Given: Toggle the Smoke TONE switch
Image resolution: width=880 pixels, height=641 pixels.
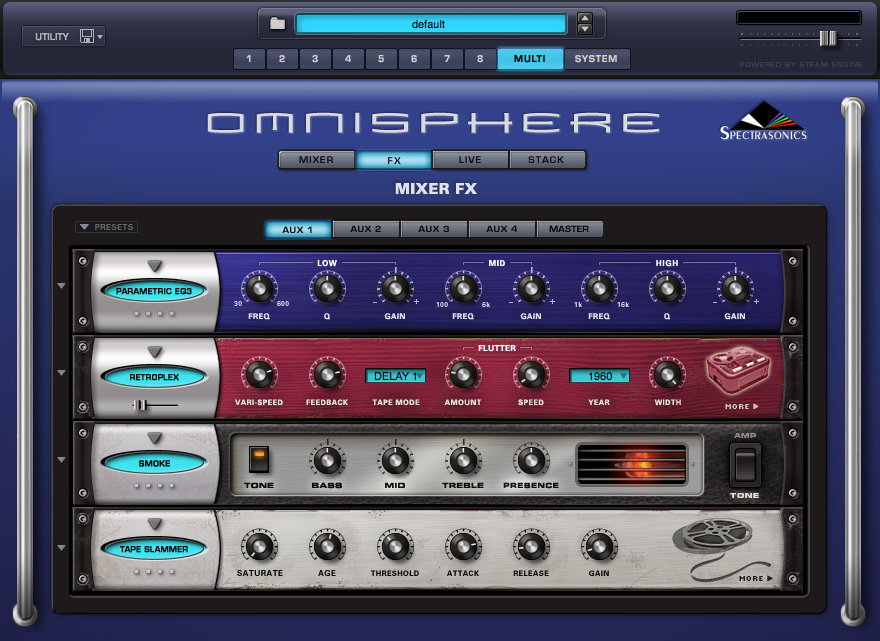Looking at the screenshot, I should point(259,460).
